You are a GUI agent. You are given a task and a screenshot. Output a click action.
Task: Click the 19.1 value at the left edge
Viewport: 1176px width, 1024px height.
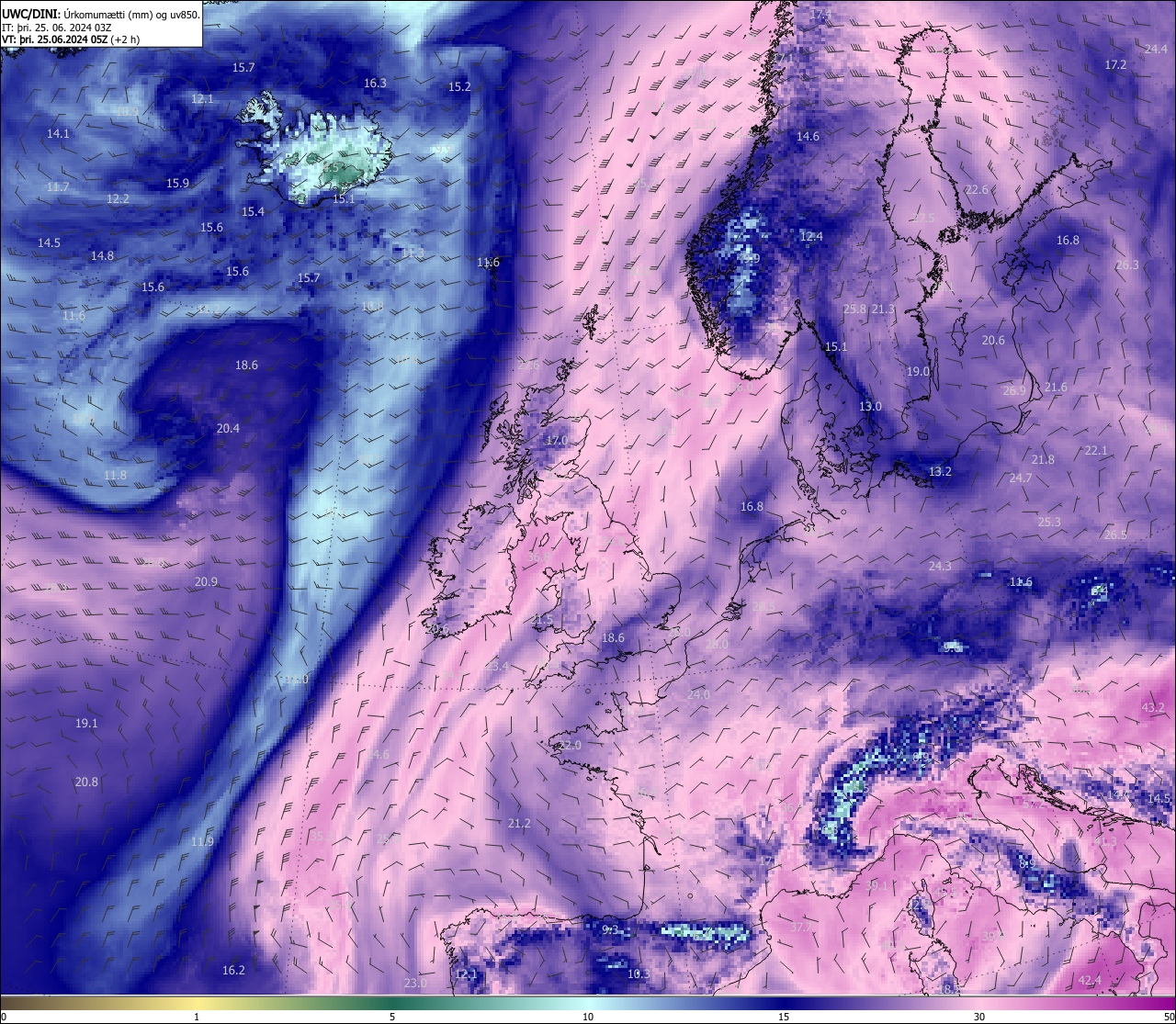pyautogui.click(x=85, y=724)
